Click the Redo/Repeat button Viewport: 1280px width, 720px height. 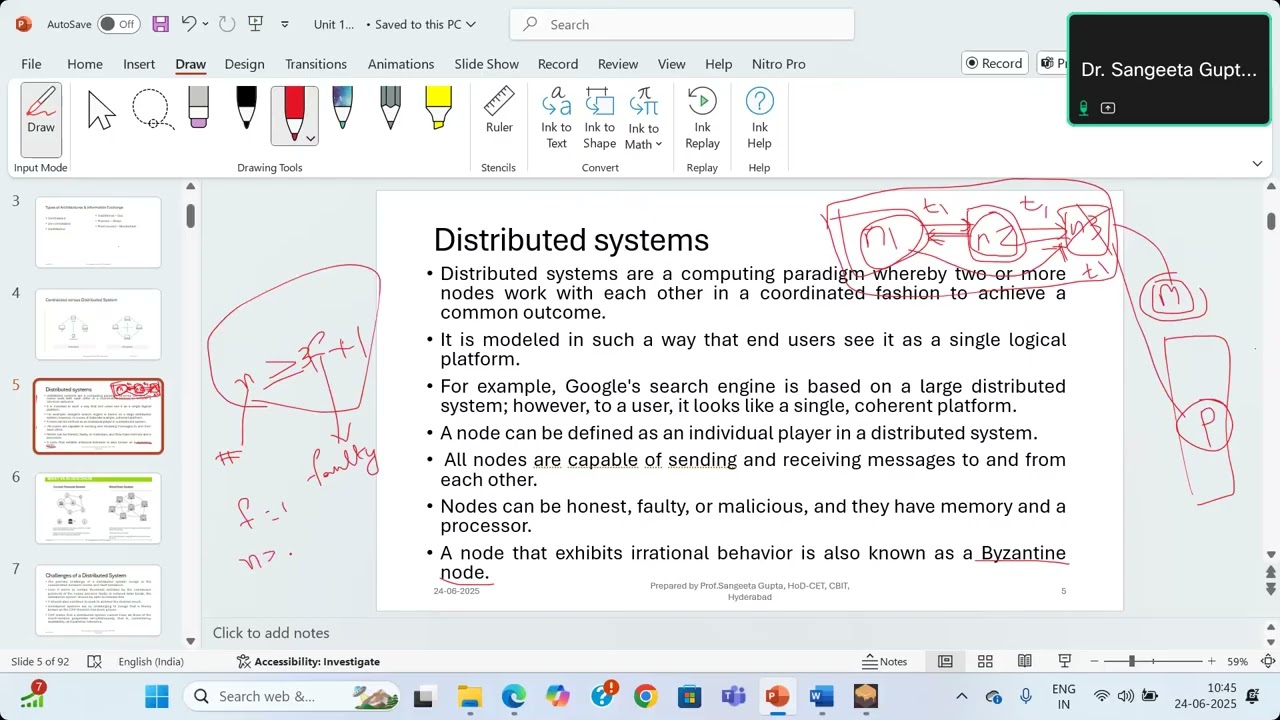(226, 24)
